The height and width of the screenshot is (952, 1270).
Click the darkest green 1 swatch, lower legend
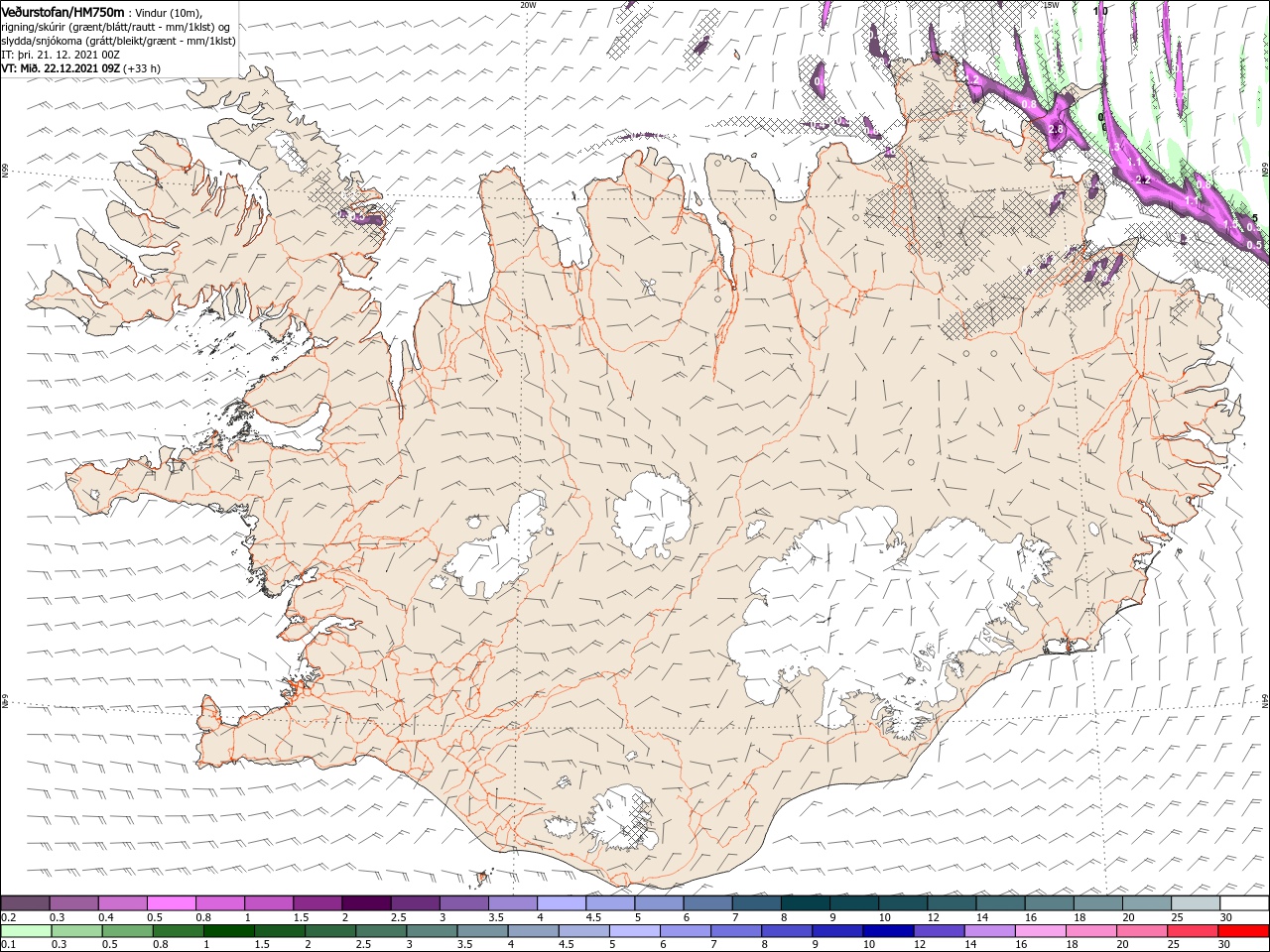pyautogui.click(x=228, y=931)
